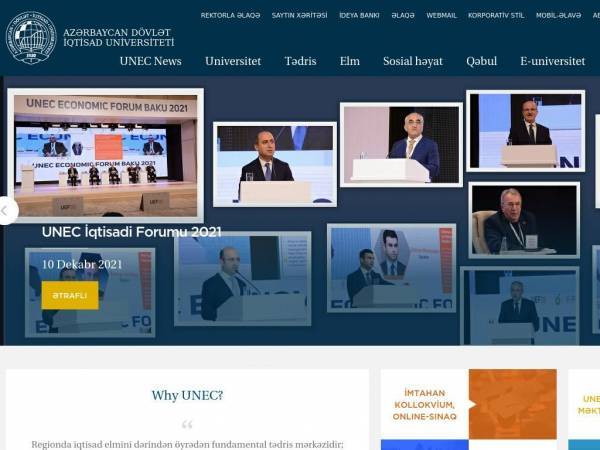The width and height of the screenshot is (600, 450).
Task: Open the Mobil-Əlavə link
Action: pyautogui.click(x=558, y=15)
